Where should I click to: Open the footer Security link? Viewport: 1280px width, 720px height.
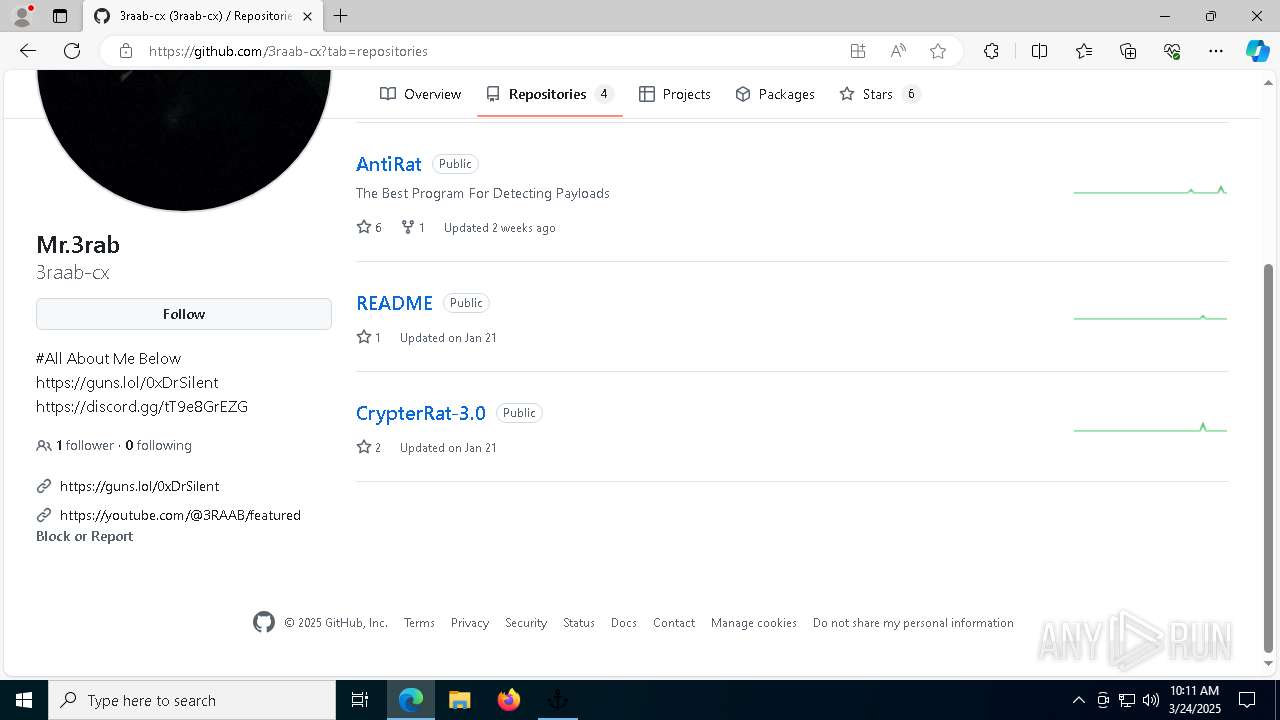526,623
